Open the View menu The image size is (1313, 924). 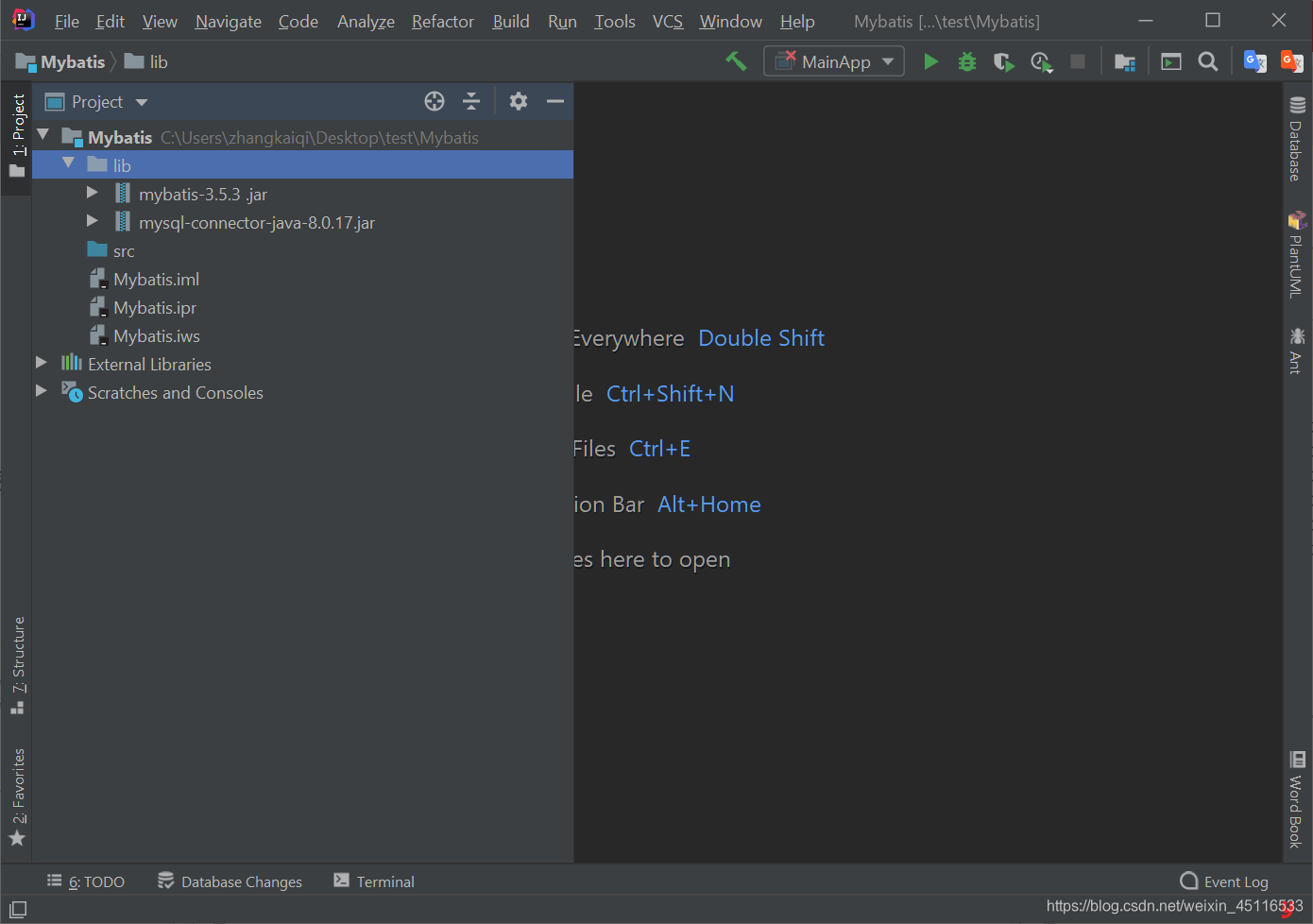pos(160,21)
